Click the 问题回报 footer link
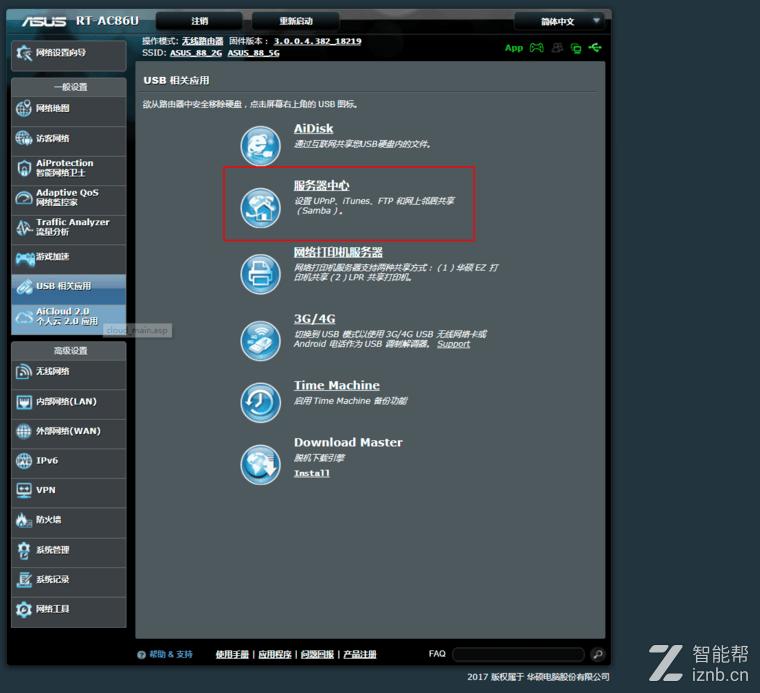Viewport: 760px width, 693px height. tap(317, 655)
